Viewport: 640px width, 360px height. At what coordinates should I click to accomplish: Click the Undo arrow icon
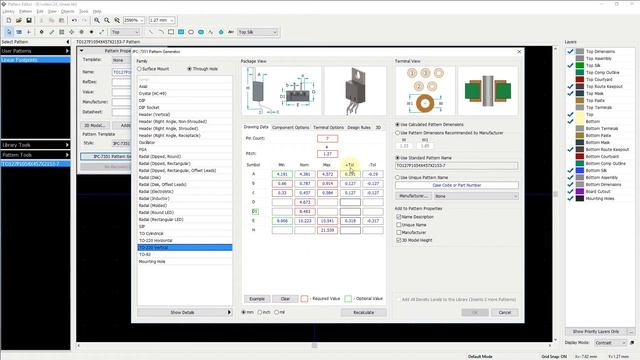pyautogui.click(x=74, y=20)
